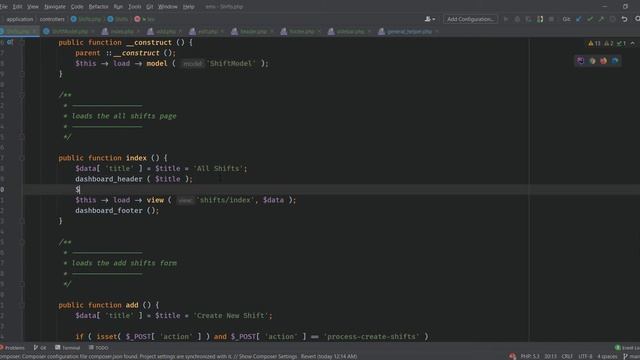The height and width of the screenshot is (360, 640).
Task: Open file in Edge browser icon
Action: tap(615, 61)
